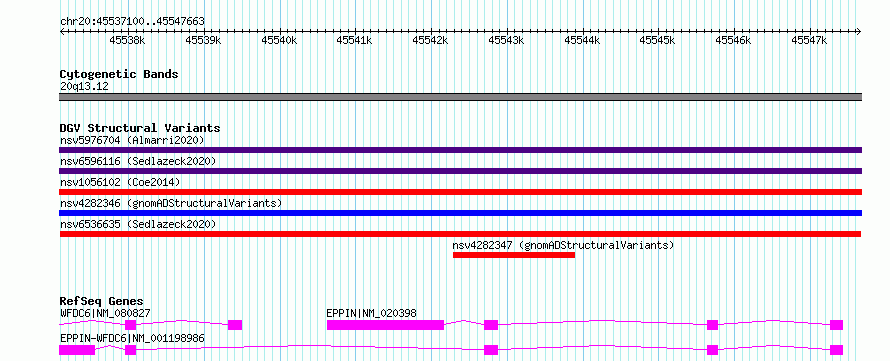
Task: Open the EPPIN-WFDC6|NM_001198986 gene label
Action: pyautogui.click(x=132, y=338)
